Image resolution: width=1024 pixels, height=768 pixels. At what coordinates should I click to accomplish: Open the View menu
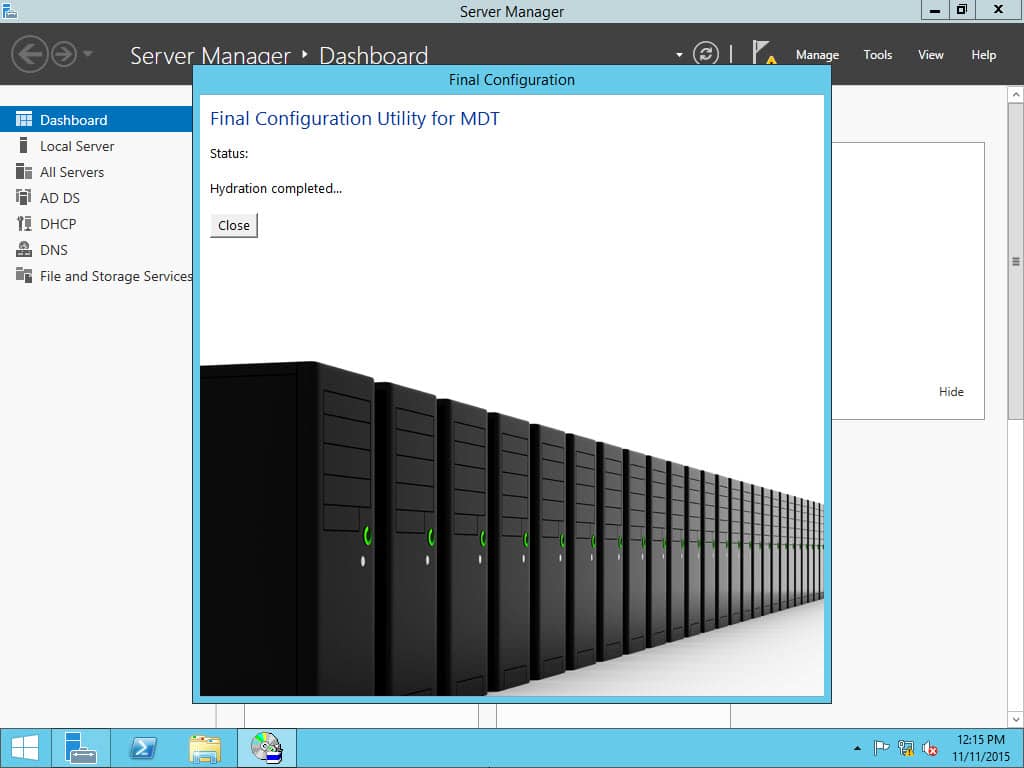tap(930, 55)
